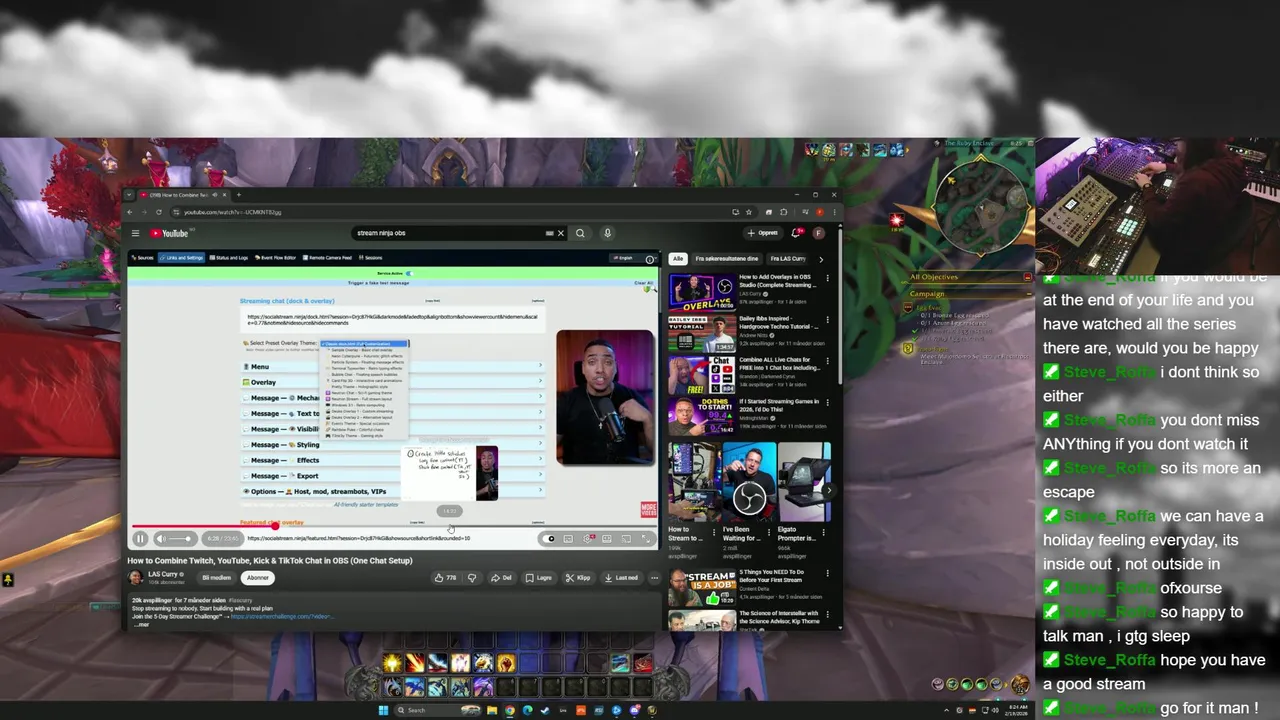
Task: Save the video with Lagre
Action: [539, 577]
